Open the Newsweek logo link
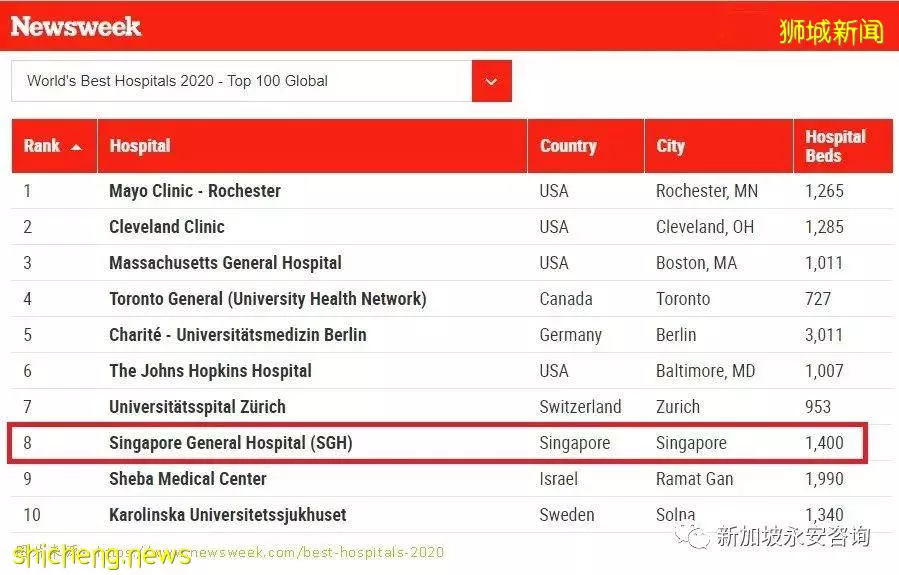 point(76,26)
